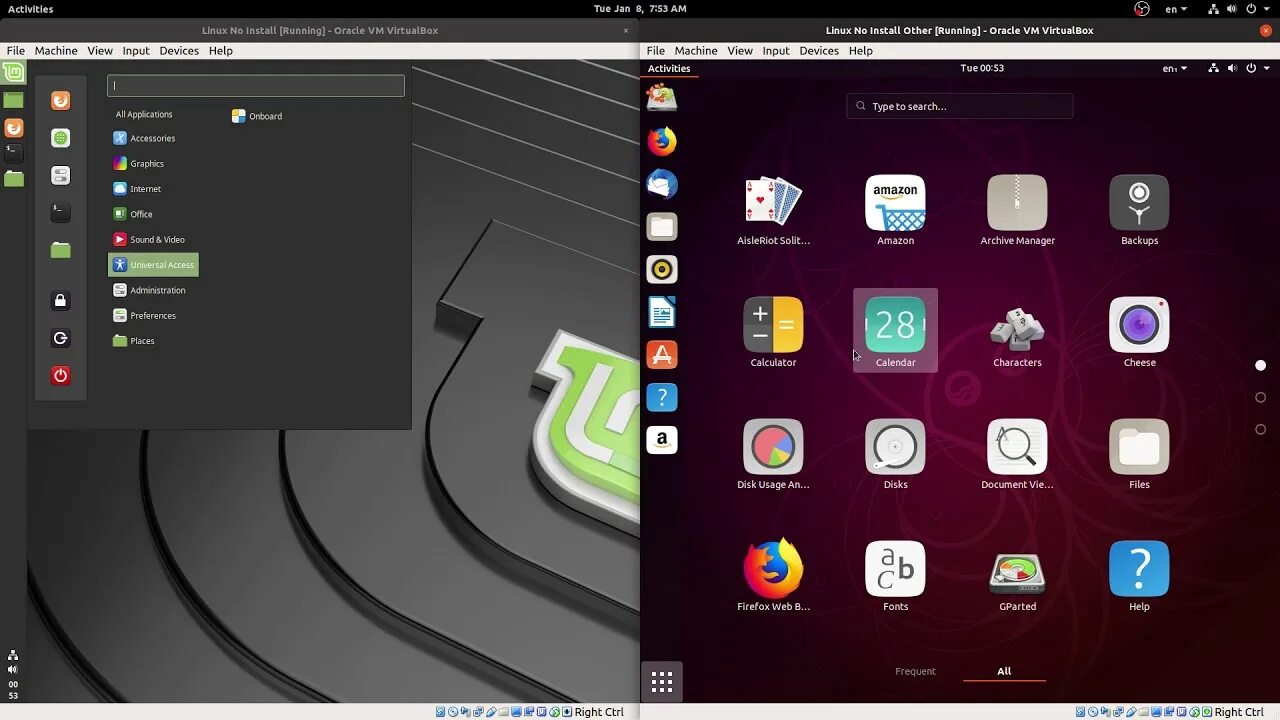The height and width of the screenshot is (720, 1280).
Task: Open Firefox from Mint menu favorites
Action: 61,101
